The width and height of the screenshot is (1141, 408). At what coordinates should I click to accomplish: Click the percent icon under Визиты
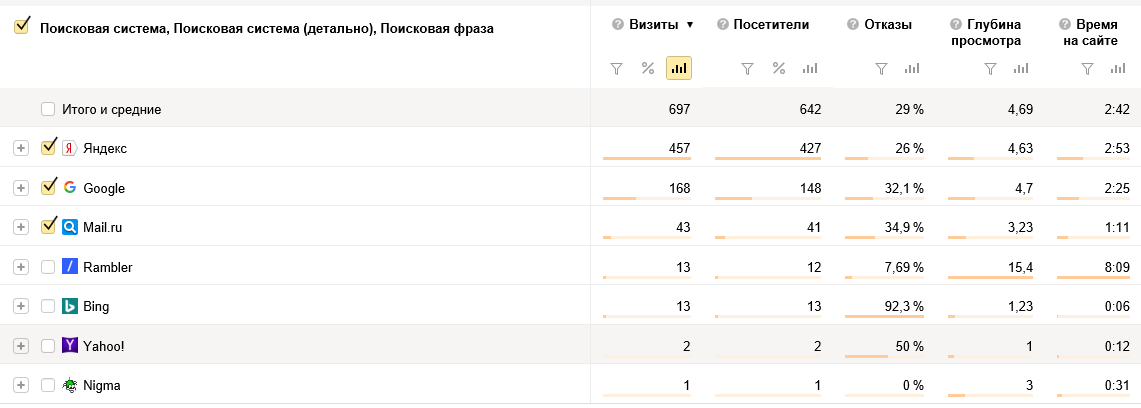[648, 68]
